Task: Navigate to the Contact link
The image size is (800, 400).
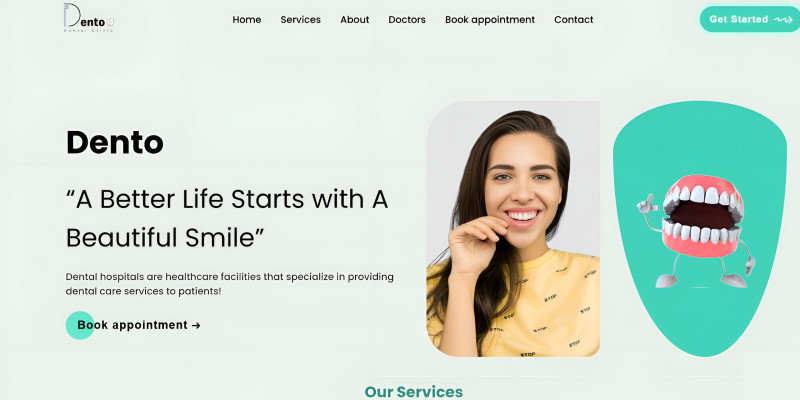Action: click(x=573, y=20)
